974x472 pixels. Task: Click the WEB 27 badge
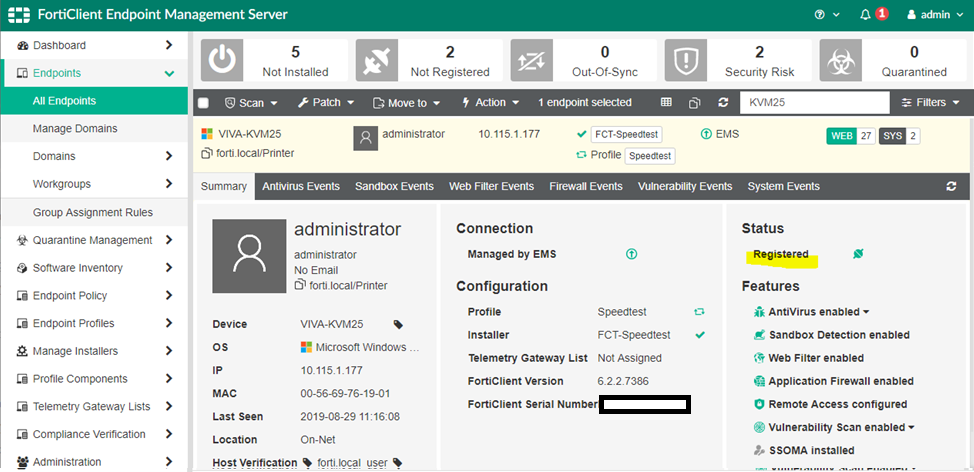point(851,136)
